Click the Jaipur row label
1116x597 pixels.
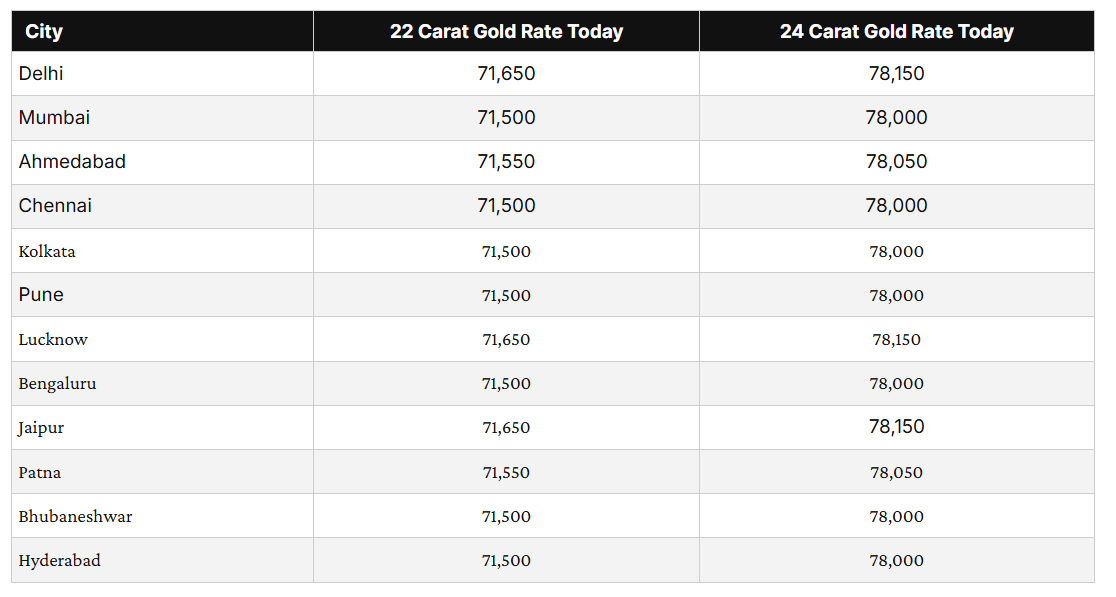click(41, 428)
